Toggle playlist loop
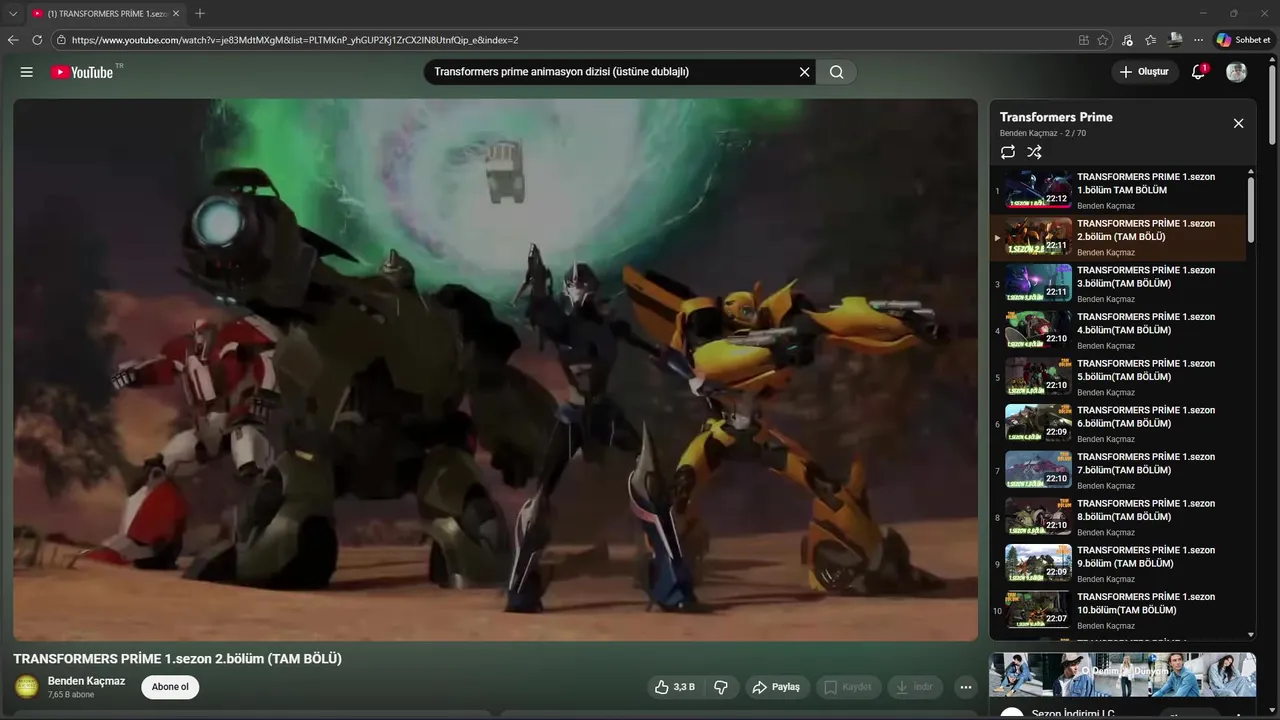 pyautogui.click(x=1008, y=152)
